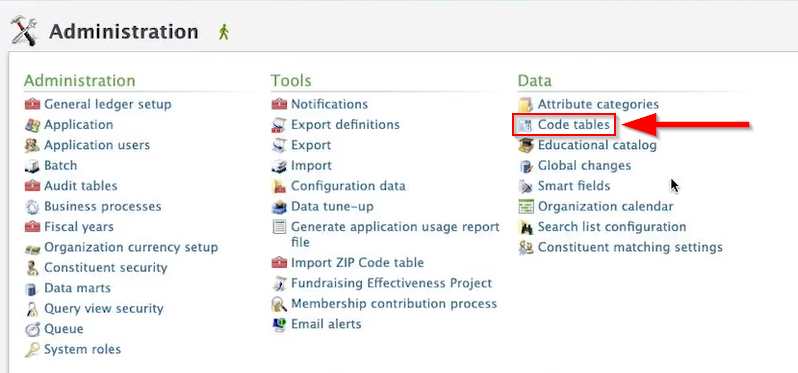798x373 pixels.
Task: Open the Query view security link
Action: pos(103,308)
